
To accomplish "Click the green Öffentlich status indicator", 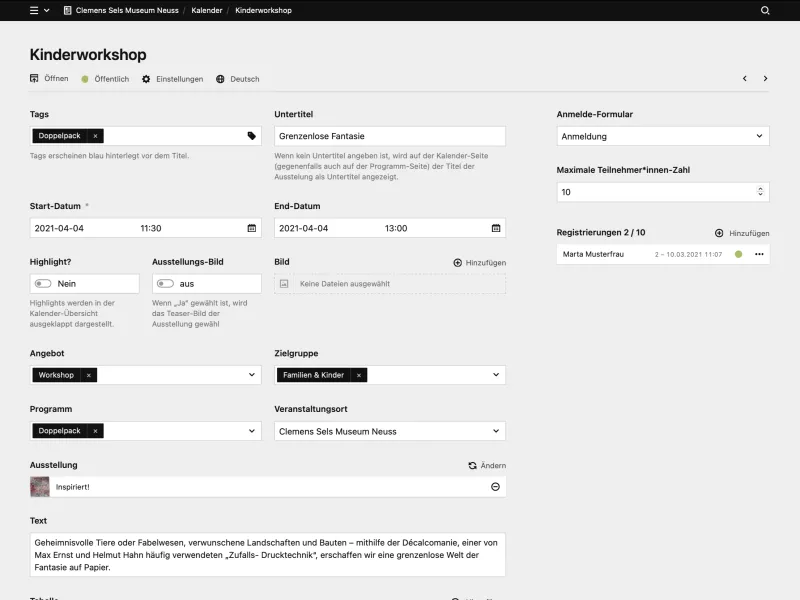I will click(x=85, y=79).
